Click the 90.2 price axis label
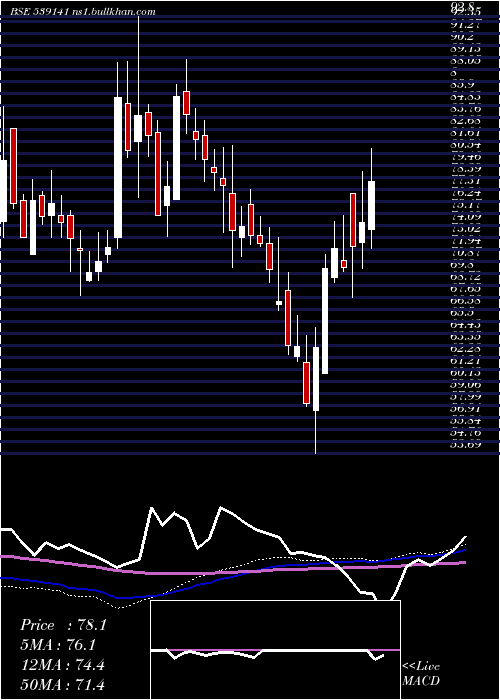500x700 pixels. (462, 37)
